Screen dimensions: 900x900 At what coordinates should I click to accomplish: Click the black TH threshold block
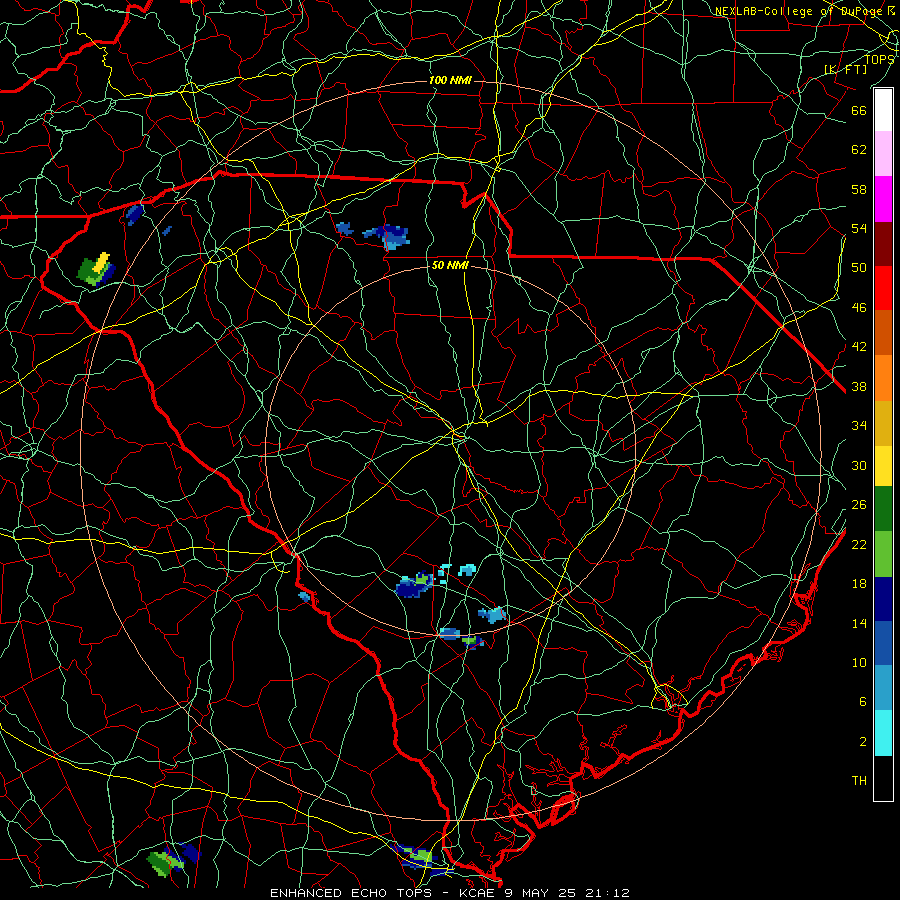[883, 778]
